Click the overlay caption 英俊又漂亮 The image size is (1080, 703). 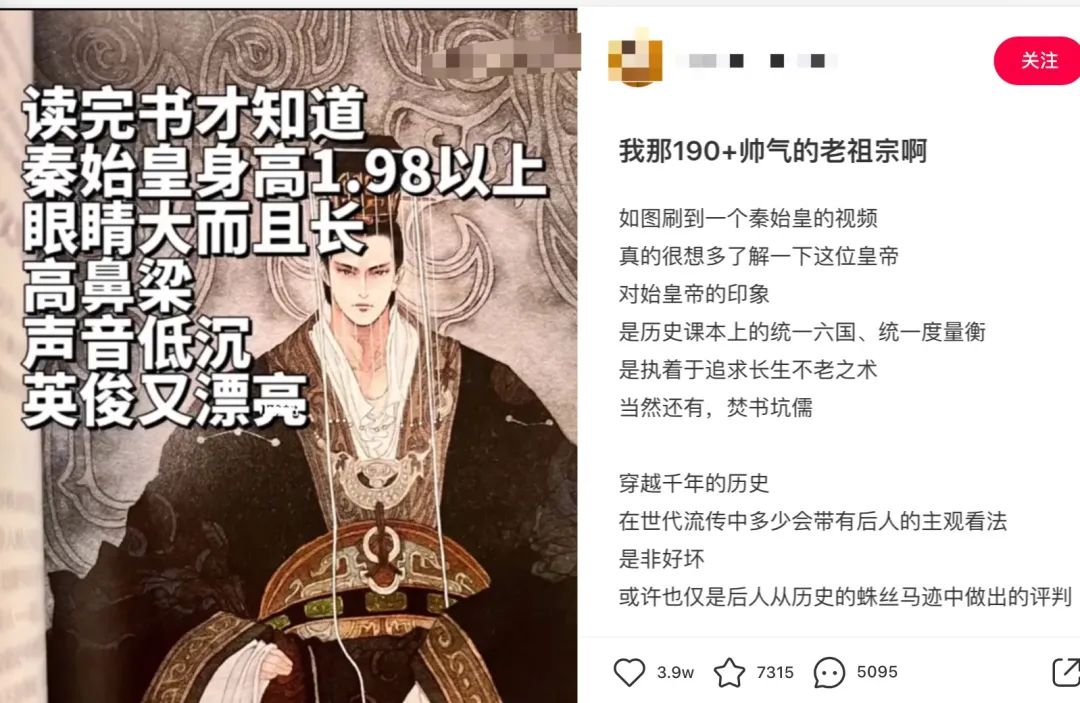click(x=165, y=400)
